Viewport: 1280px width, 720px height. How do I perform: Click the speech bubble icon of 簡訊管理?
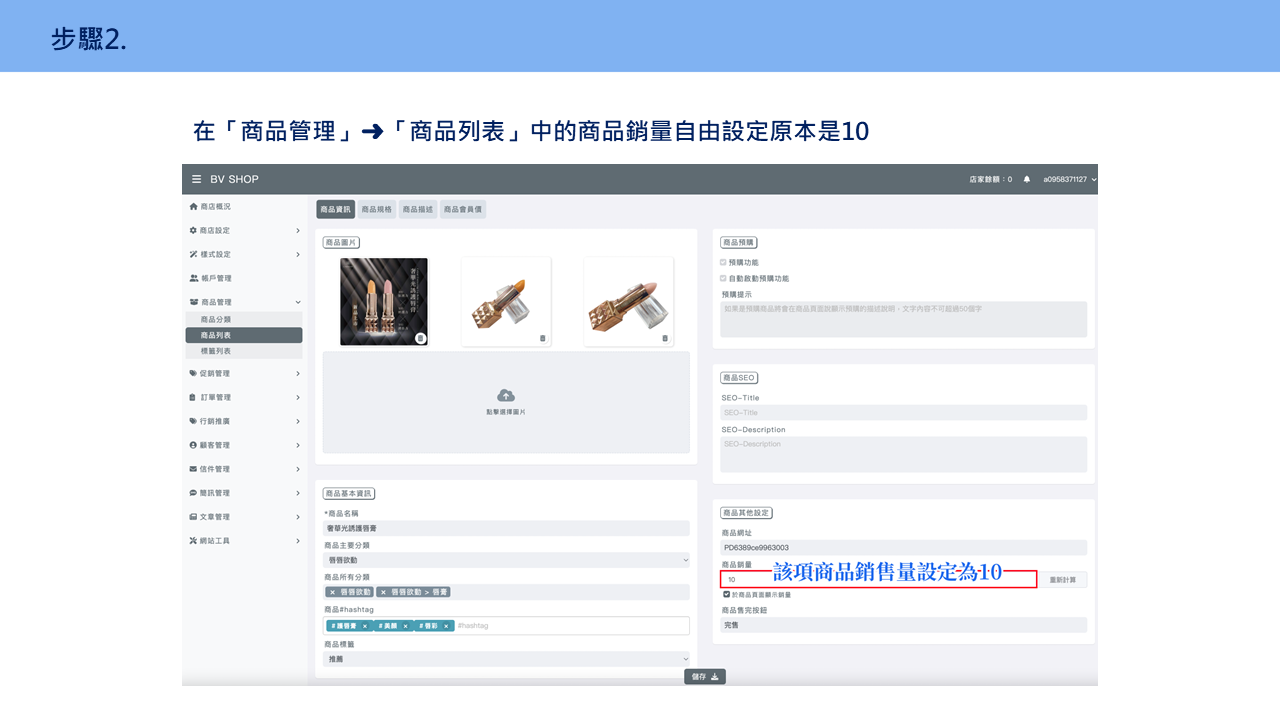point(193,493)
